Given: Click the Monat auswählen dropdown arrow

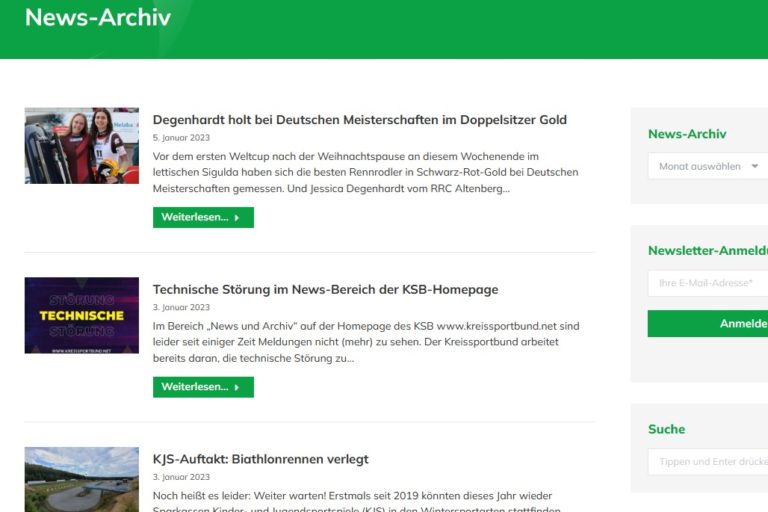Looking at the screenshot, I should click(755, 166).
